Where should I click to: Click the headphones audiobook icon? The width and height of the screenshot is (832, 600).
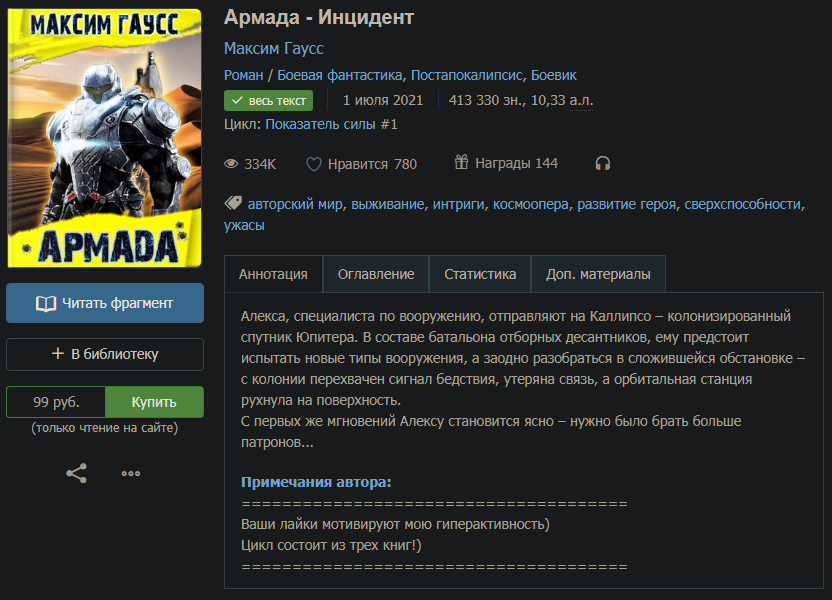(x=602, y=163)
